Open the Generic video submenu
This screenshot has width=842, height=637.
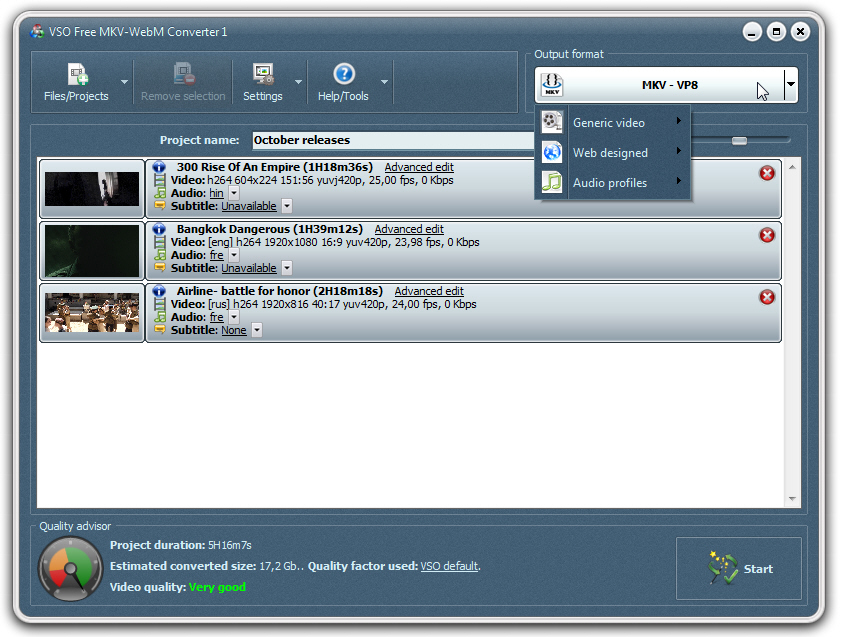pos(613,122)
